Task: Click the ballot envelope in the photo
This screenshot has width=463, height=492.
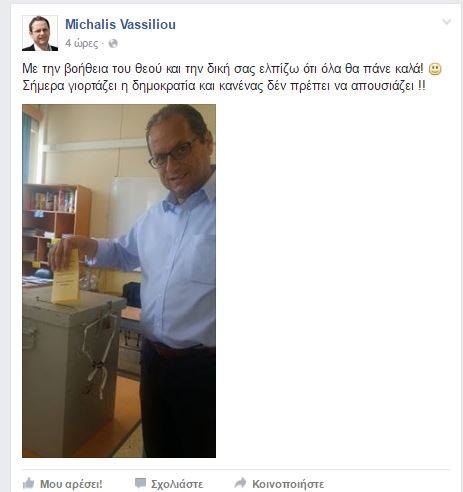Action: [x=66, y=278]
